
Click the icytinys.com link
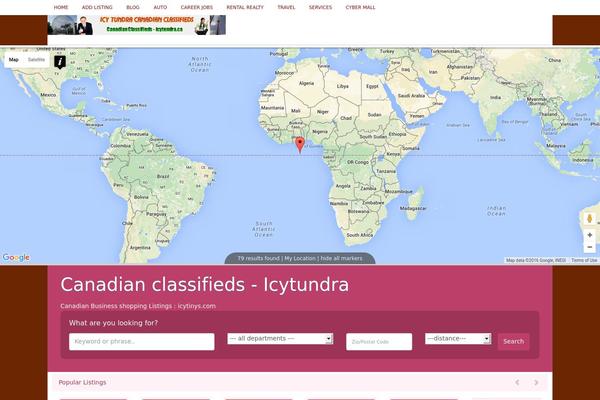tap(197, 306)
